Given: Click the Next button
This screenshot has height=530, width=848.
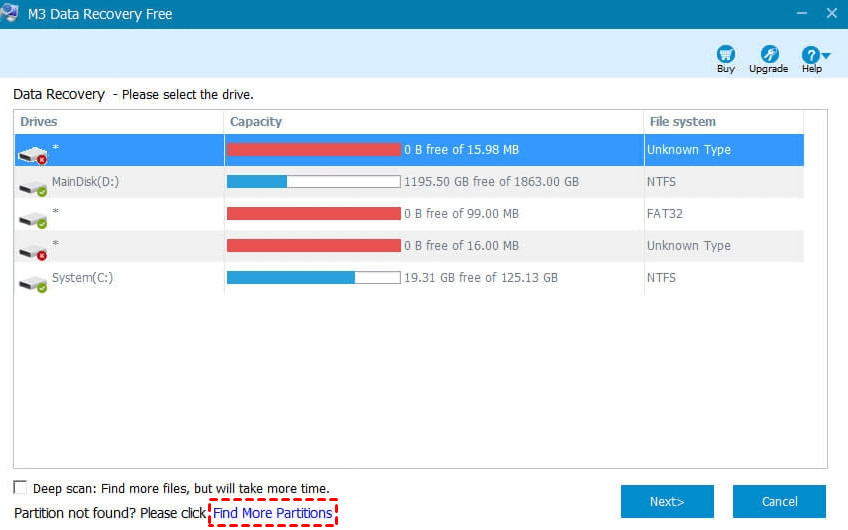Looking at the screenshot, I should pyautogui.click(x=667, y=501).
